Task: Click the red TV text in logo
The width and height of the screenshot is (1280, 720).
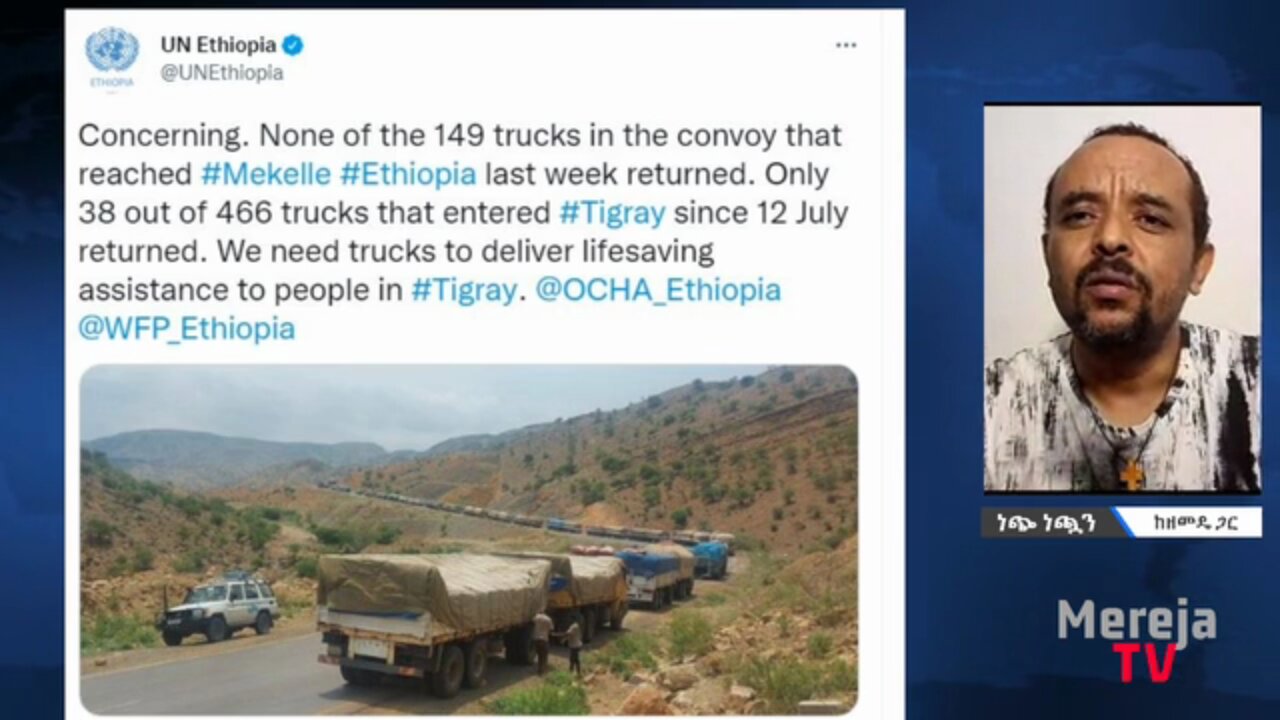Action: (1143, 663)
